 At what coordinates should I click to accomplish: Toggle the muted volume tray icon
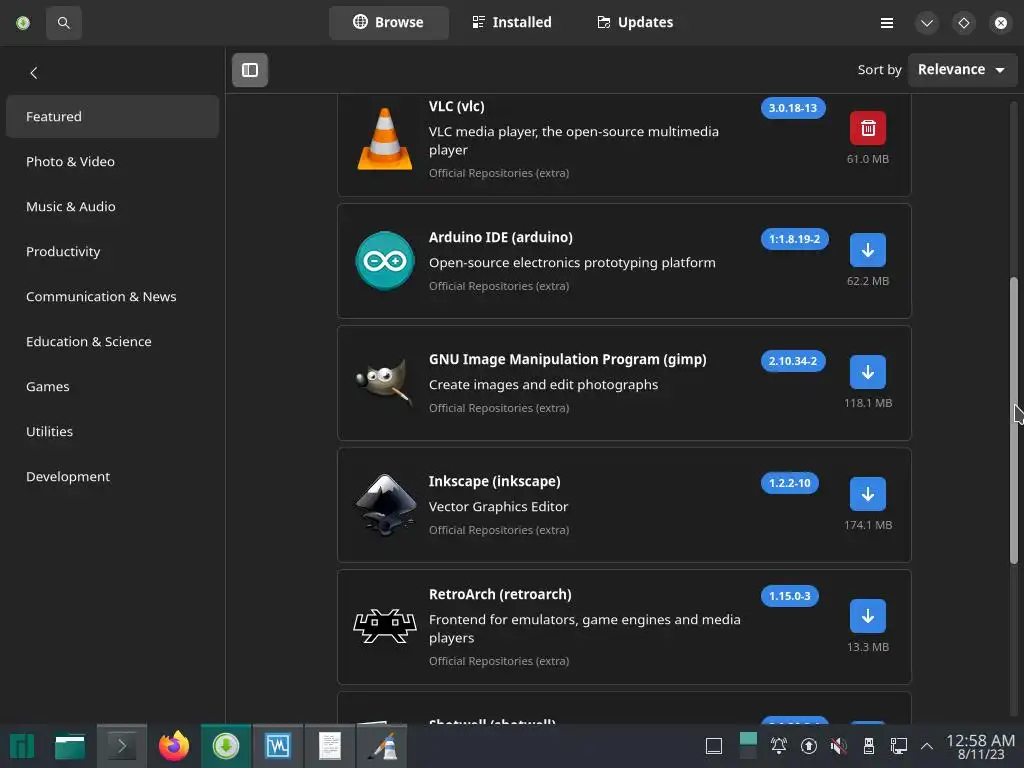click(x=839, y=746)
